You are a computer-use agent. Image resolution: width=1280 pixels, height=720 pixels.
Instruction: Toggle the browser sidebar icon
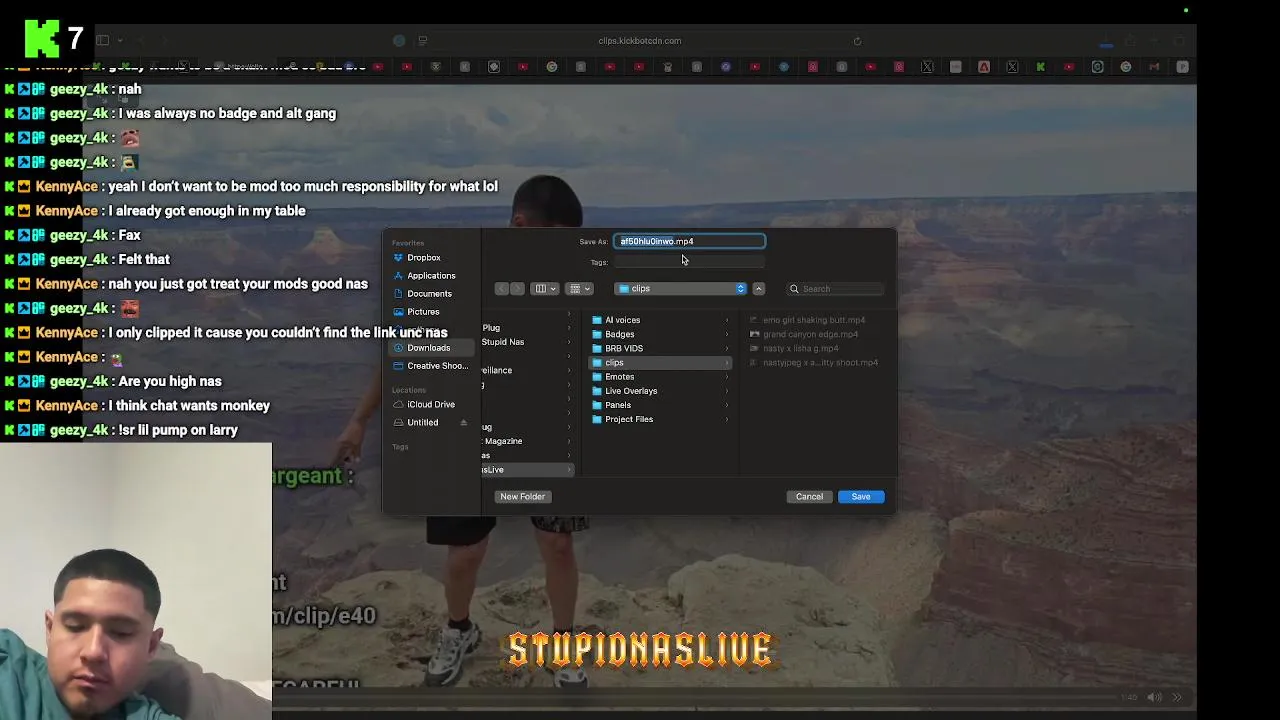(x=102, y=41)
